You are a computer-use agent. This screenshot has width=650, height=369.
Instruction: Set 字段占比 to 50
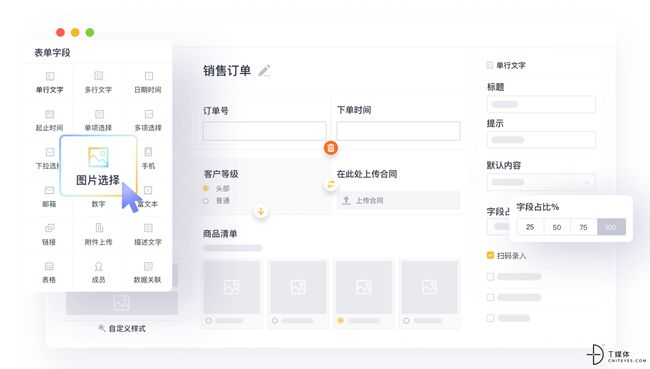[x=557, y=227]
